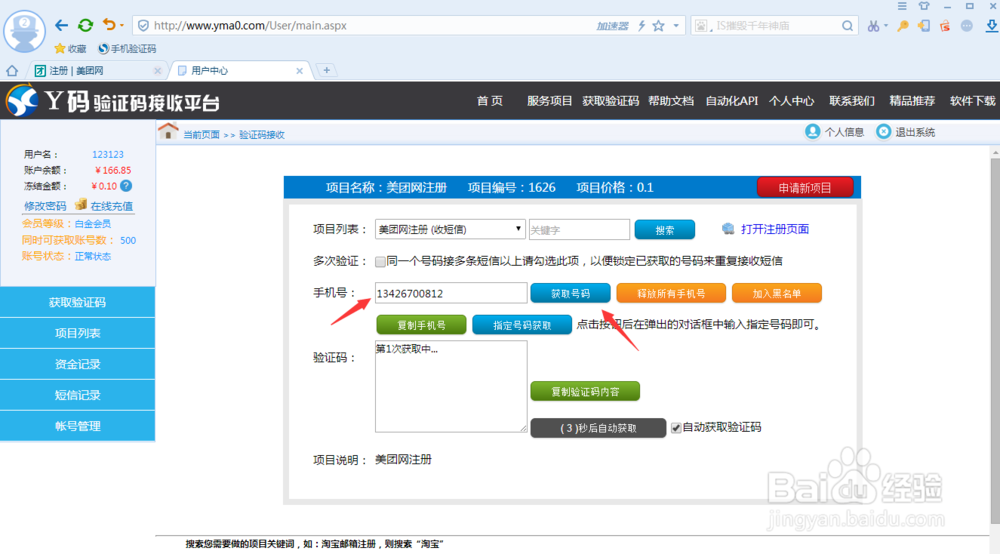Click the magnifier search icon
Viewport: 1000px width, 554px height.
[x=847, y=26]
